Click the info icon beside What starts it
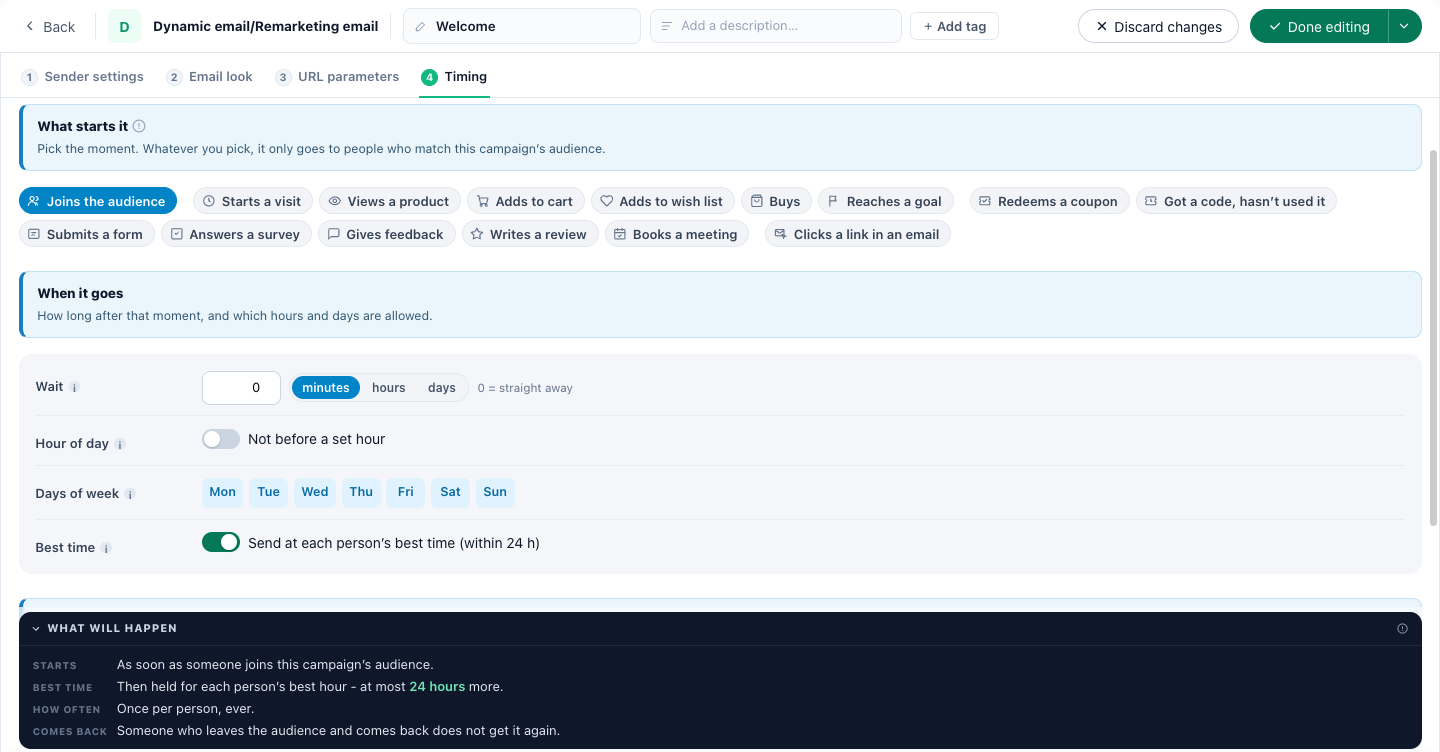Screen dimensions: 1440x752 pos(139,126)
